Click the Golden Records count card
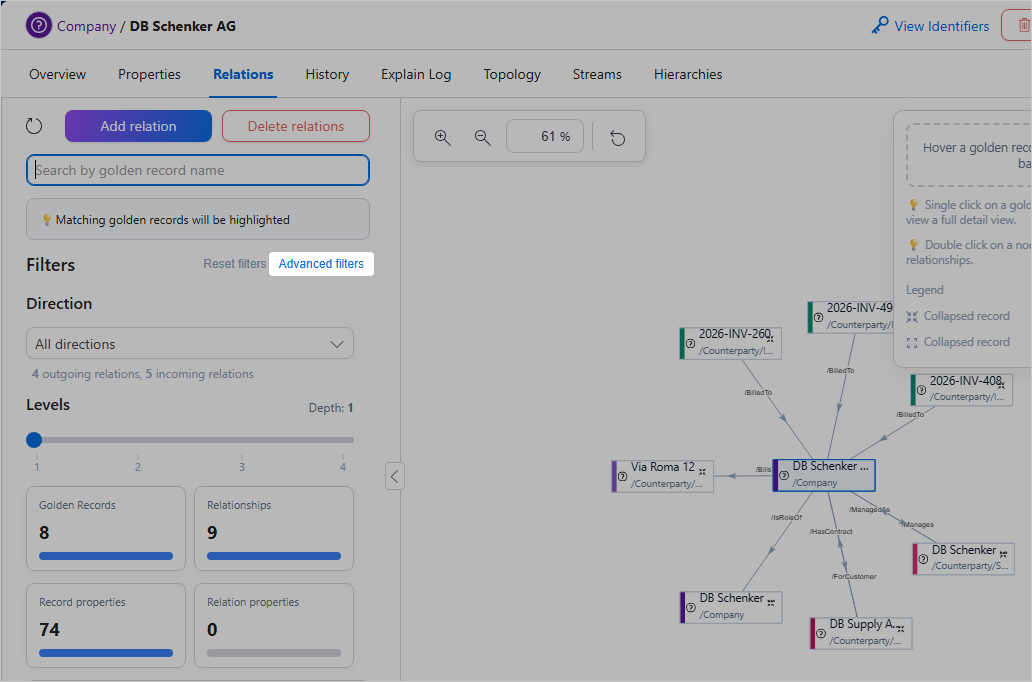Screen dimensions: 1032x682 (106, 529)
